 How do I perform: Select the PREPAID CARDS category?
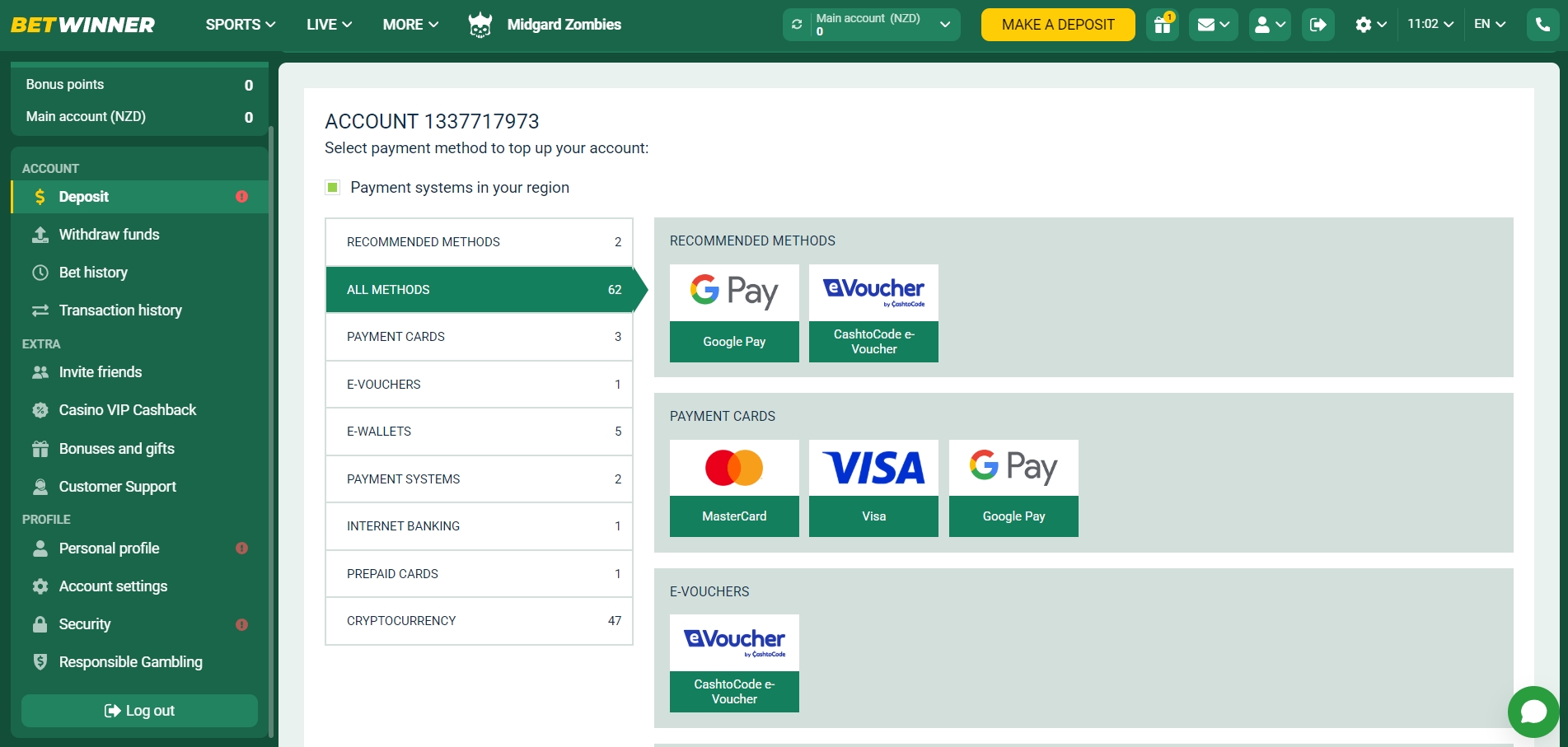(x=479, y=574)
